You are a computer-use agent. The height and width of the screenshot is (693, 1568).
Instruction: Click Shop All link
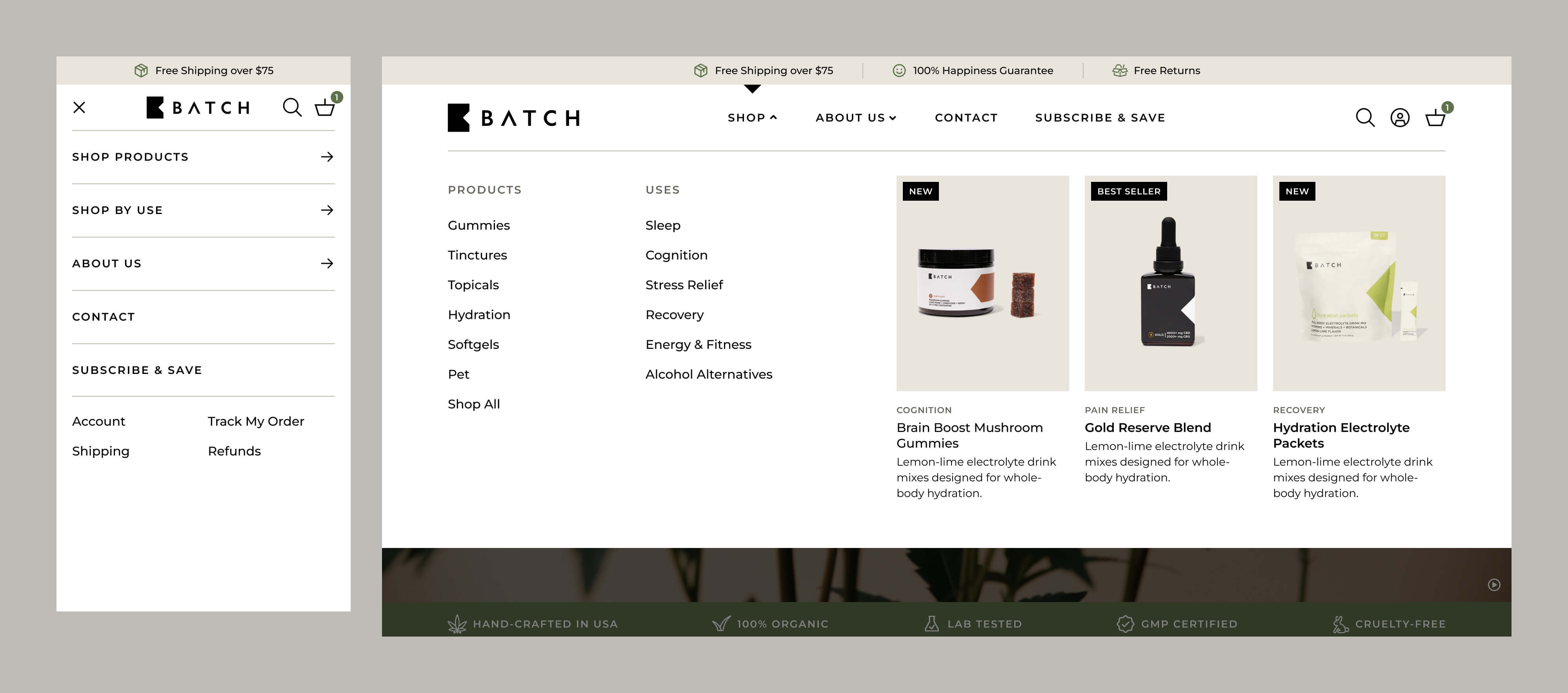473,404
